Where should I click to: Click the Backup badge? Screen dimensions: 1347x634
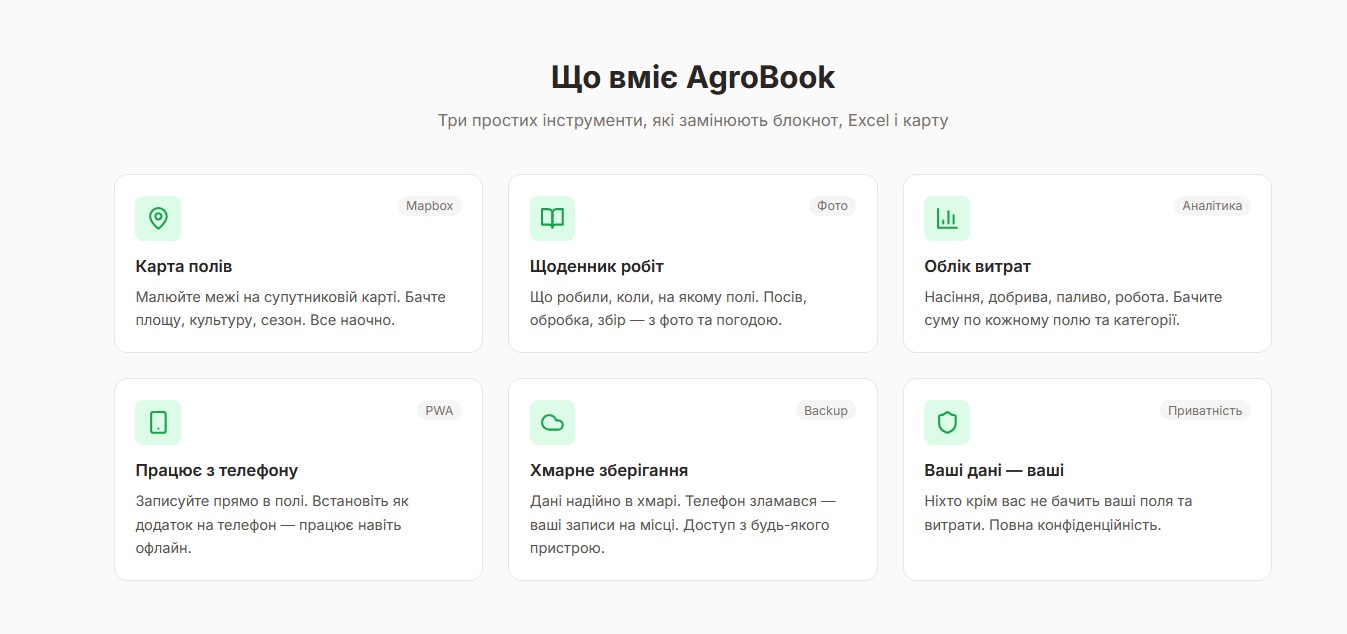[826, 410]
